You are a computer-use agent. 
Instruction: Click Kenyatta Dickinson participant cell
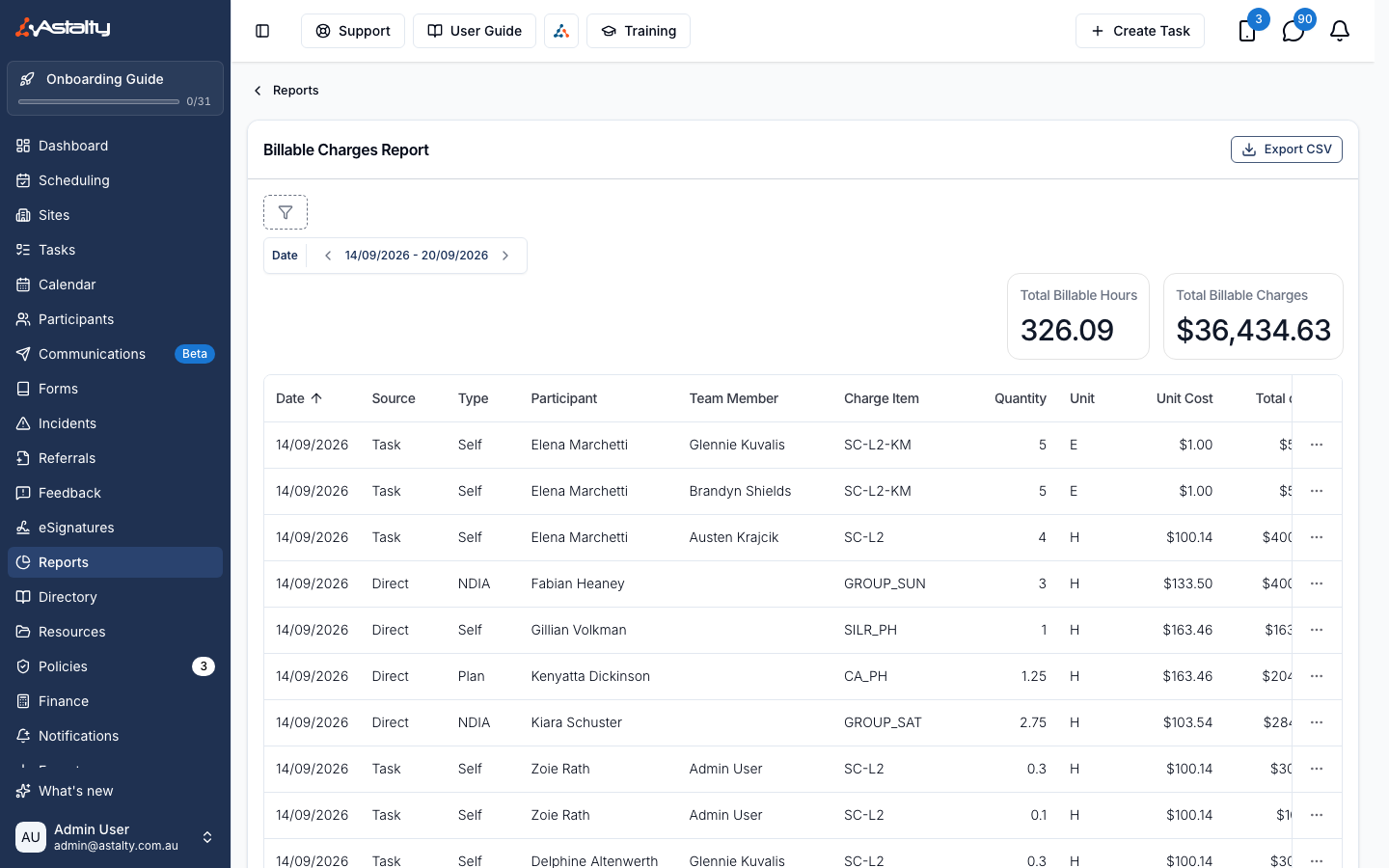590,676
